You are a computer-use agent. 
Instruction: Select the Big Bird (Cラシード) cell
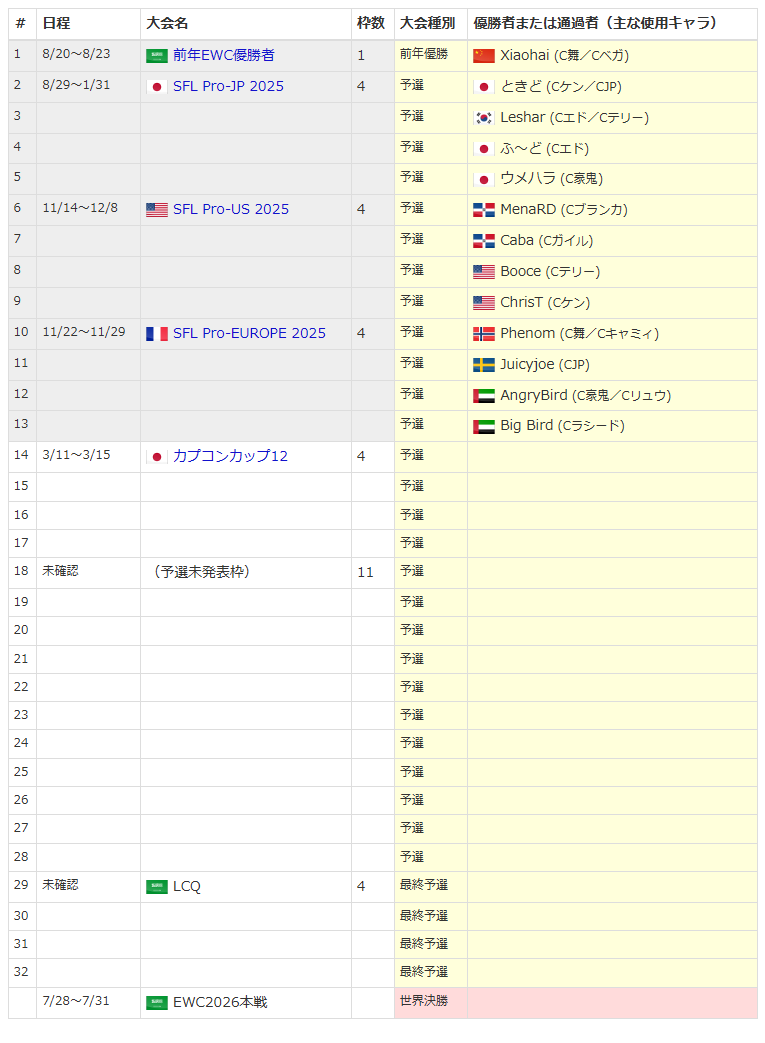click(612, 426)
